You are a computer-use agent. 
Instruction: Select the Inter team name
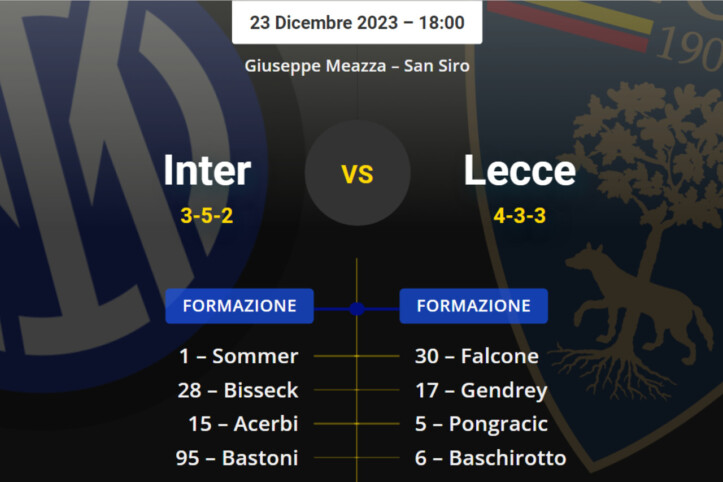tap(207, 171)
